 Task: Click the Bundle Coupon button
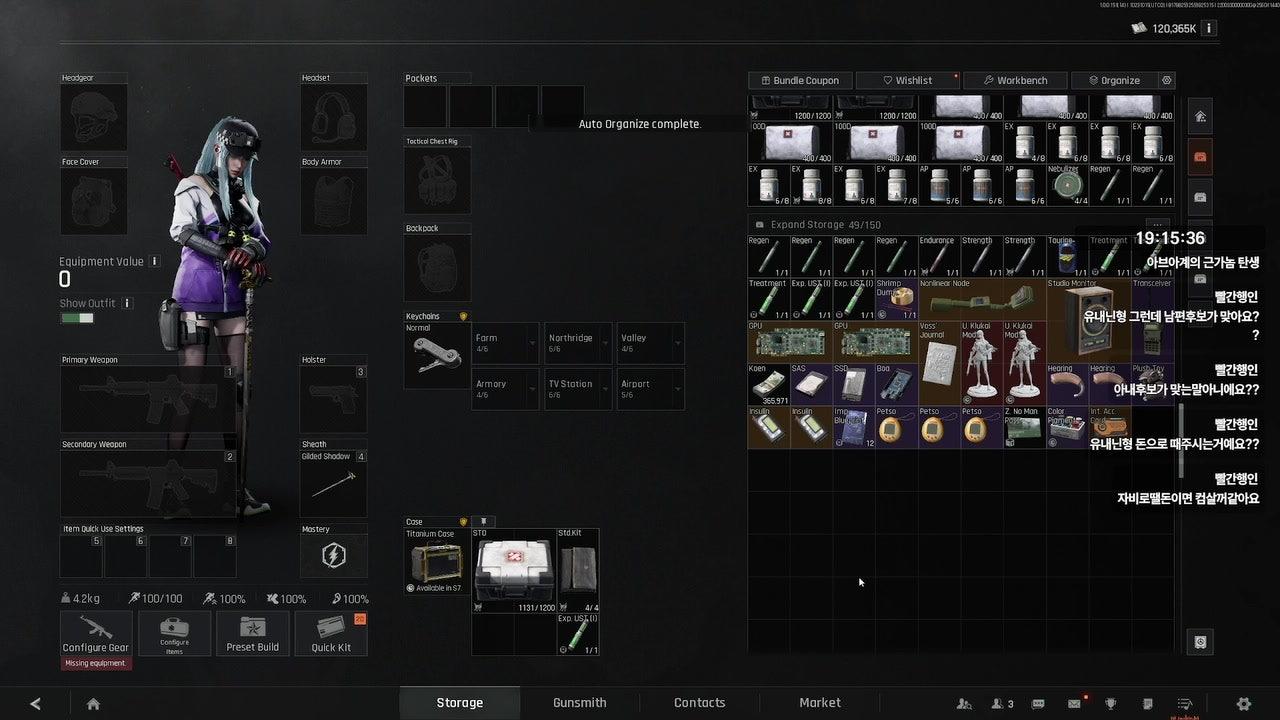pyautogui.click(x=800, y=80)
